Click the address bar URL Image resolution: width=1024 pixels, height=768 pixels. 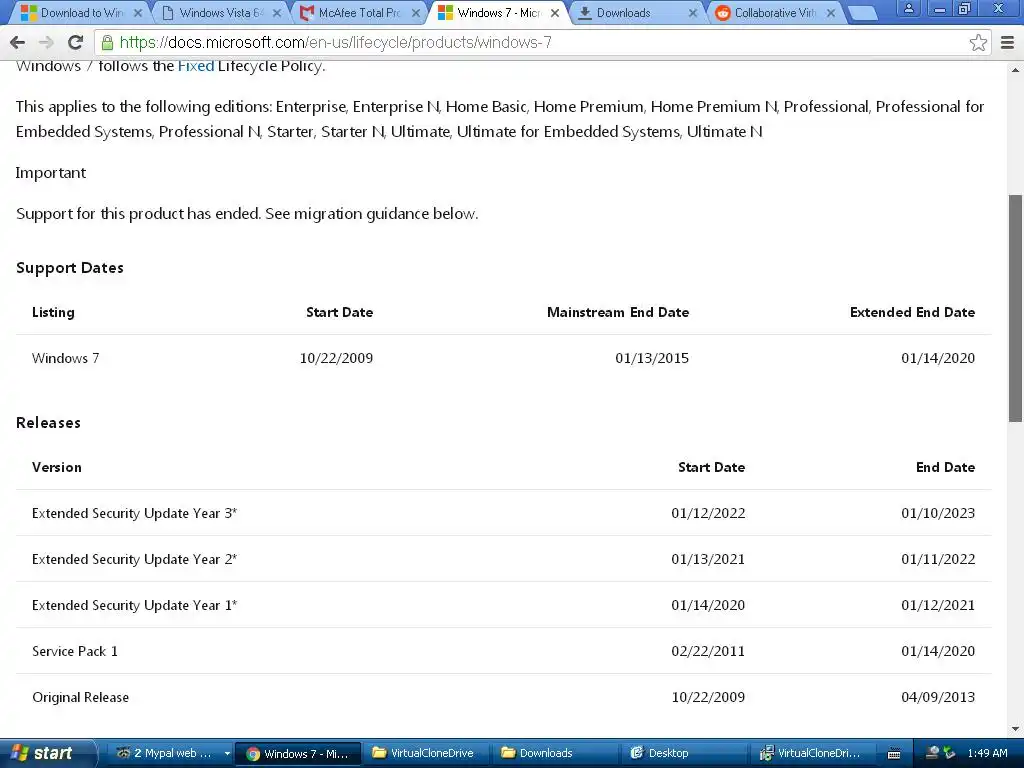(x=336, y=42)
